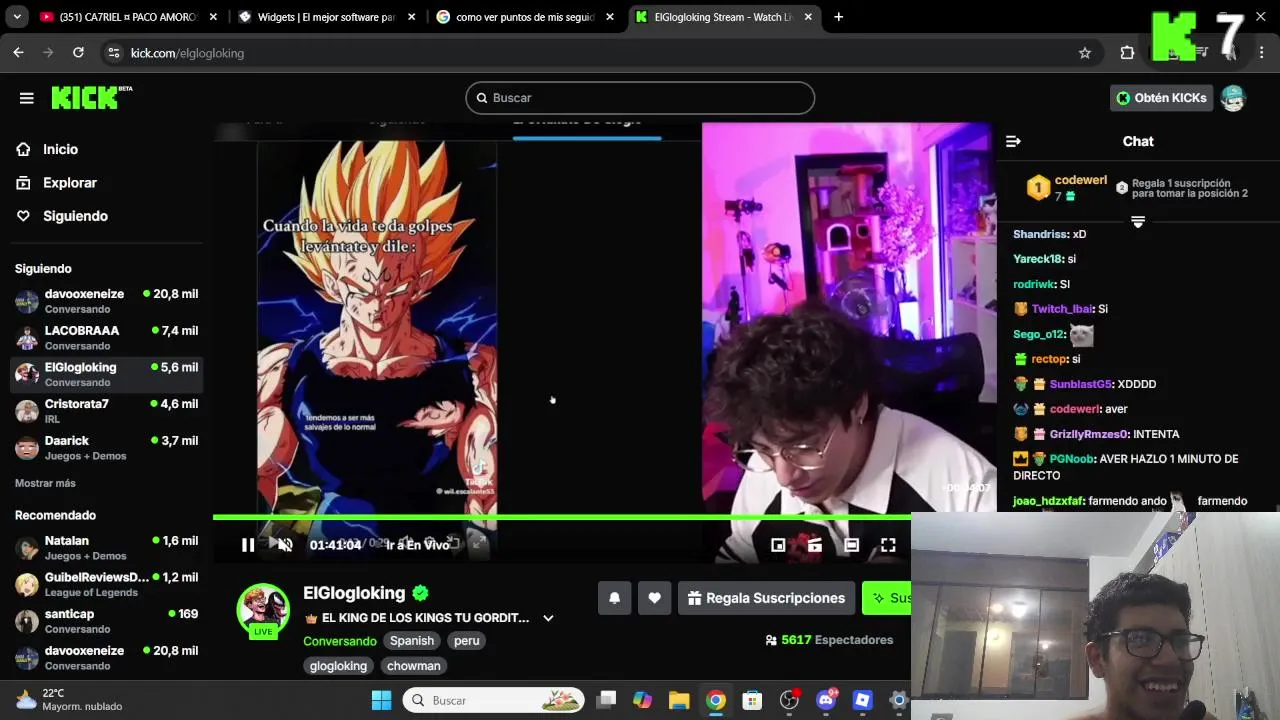The image size is (1280, 720).
Task: Click the clip creation icon
Action: point(815,545)
